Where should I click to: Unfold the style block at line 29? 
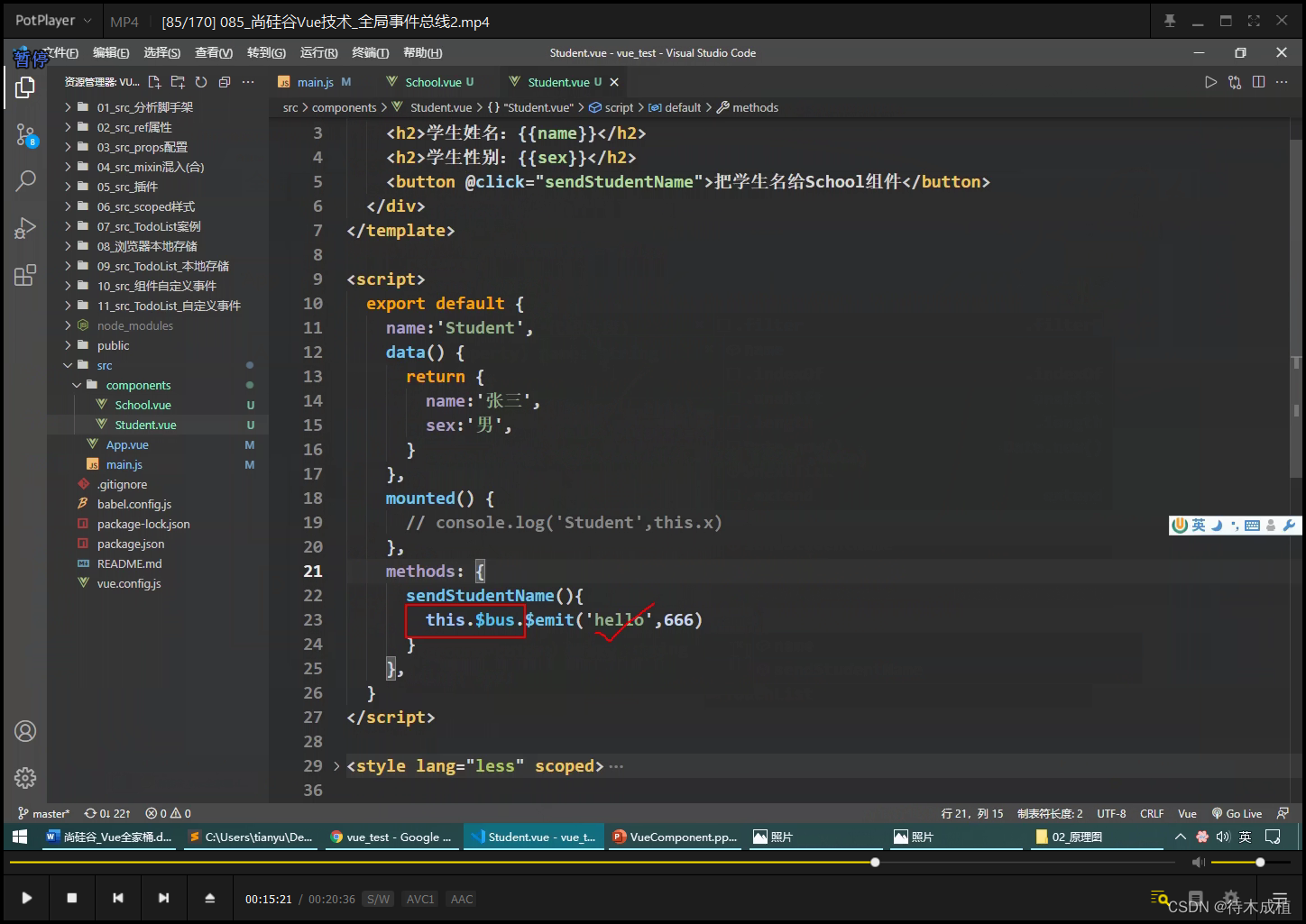pyautogui.click(x=336, y=766)
